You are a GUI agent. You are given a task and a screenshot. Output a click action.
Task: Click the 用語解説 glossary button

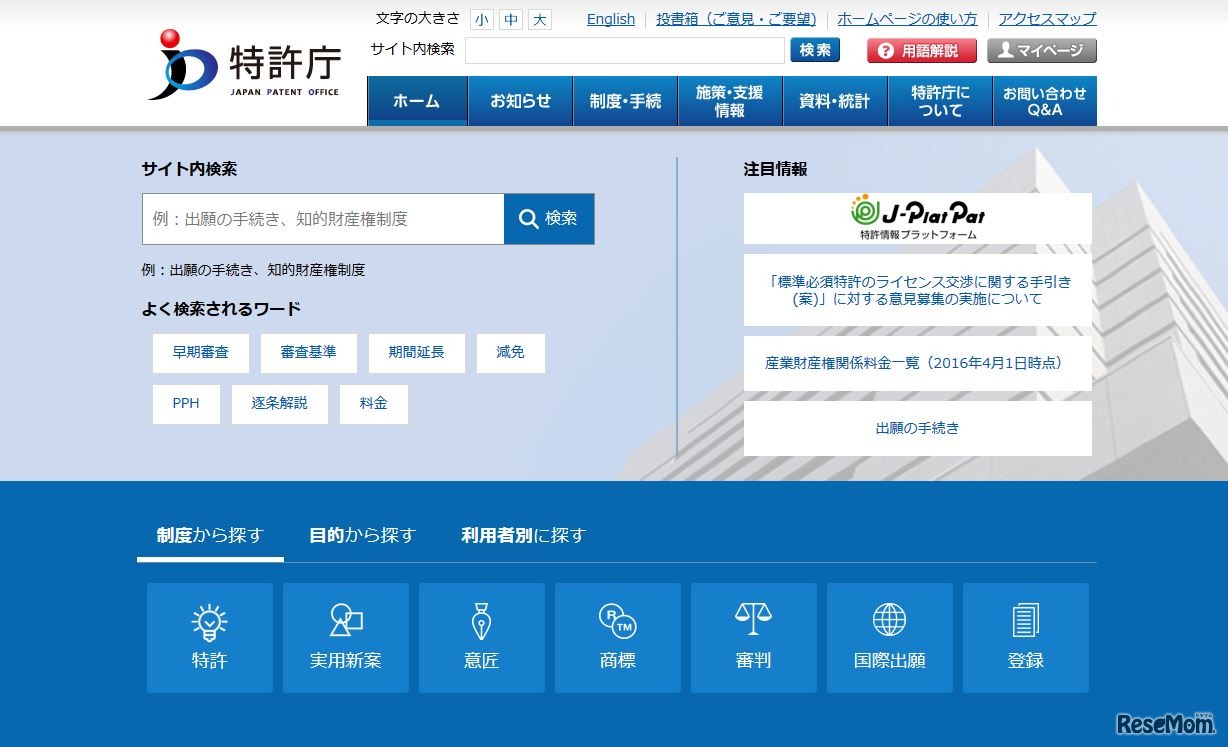pos(919,49)
